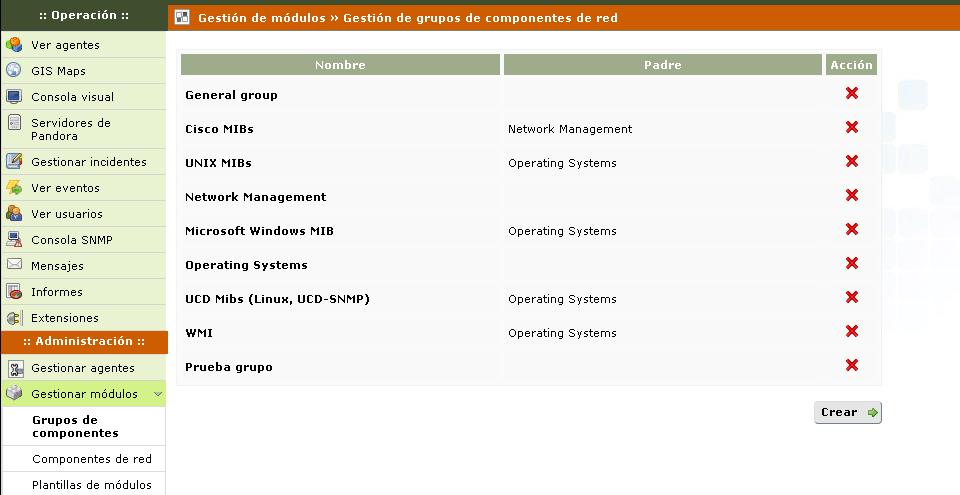
Task: Click the Consola visual monitor icon
Action: pos(14,97)
